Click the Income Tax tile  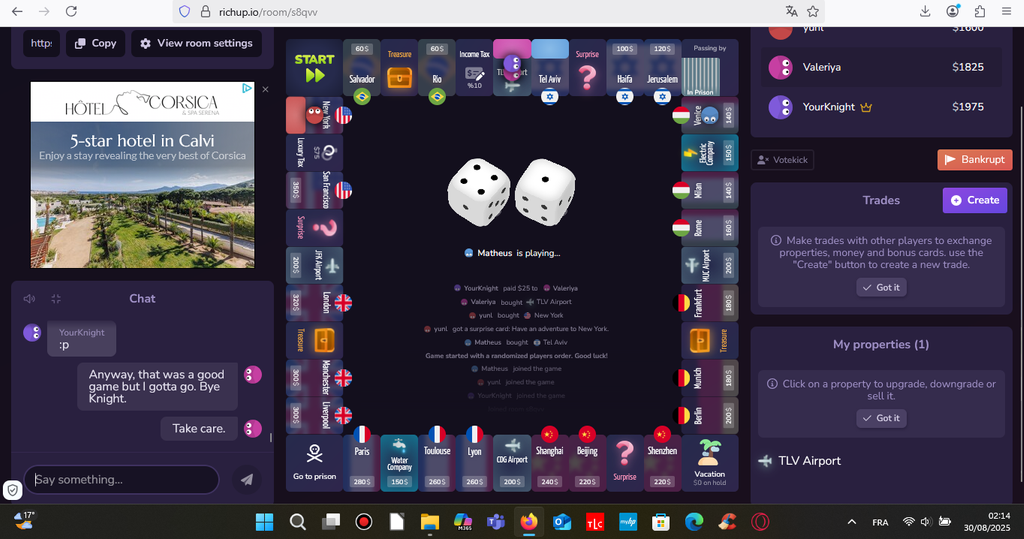(x=474, y=68)
